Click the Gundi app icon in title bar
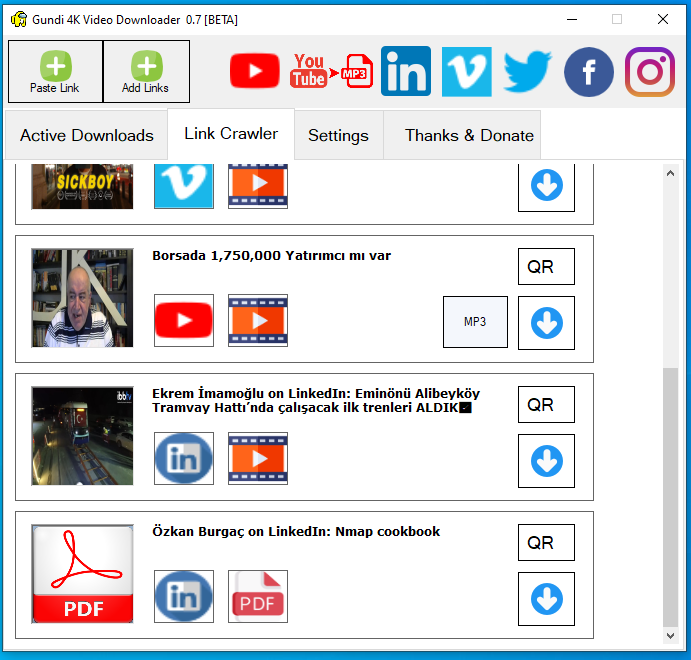 (19, 19)
